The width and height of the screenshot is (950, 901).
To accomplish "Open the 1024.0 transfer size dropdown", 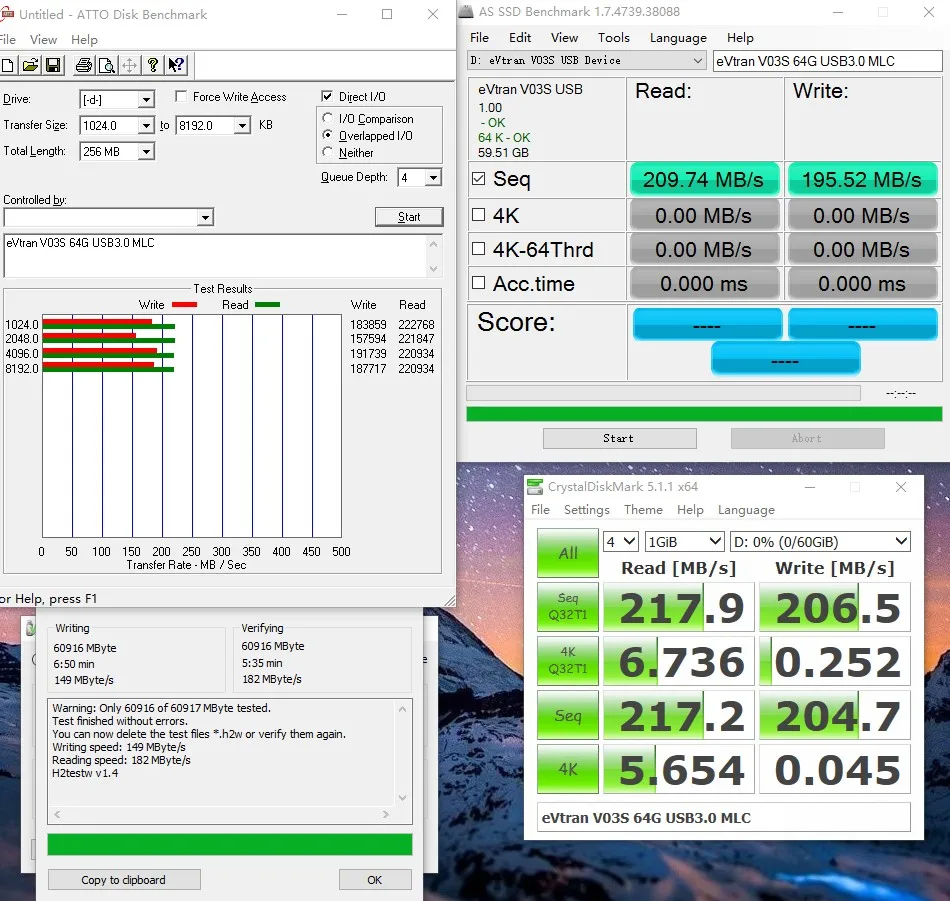I will 146,125.
